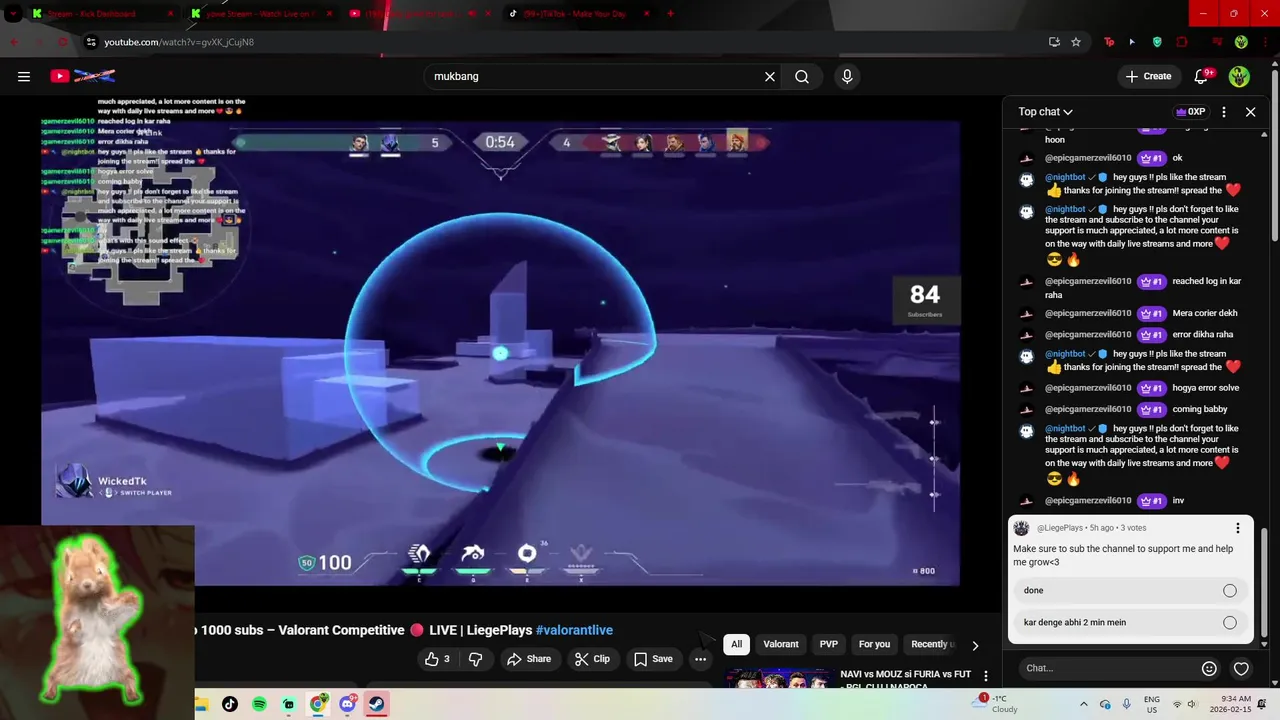Like the stream with thumbs up
The height and width of the screenshot is (720, 1280).
pyautogui.click(x=437, y=659)
